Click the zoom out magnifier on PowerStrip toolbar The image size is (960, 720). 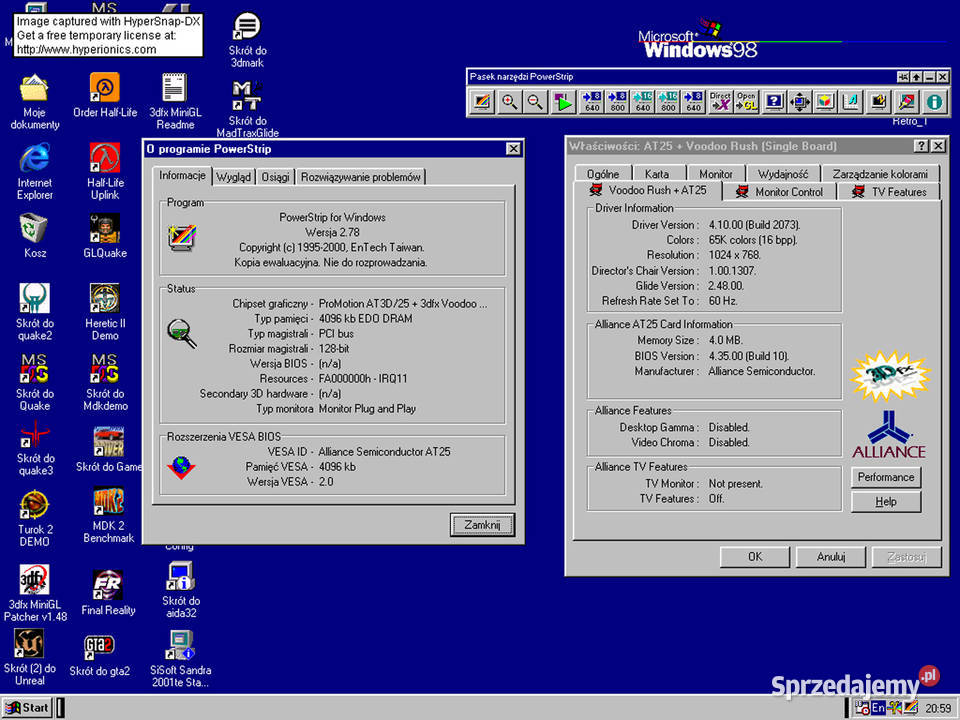coord(534,102)
